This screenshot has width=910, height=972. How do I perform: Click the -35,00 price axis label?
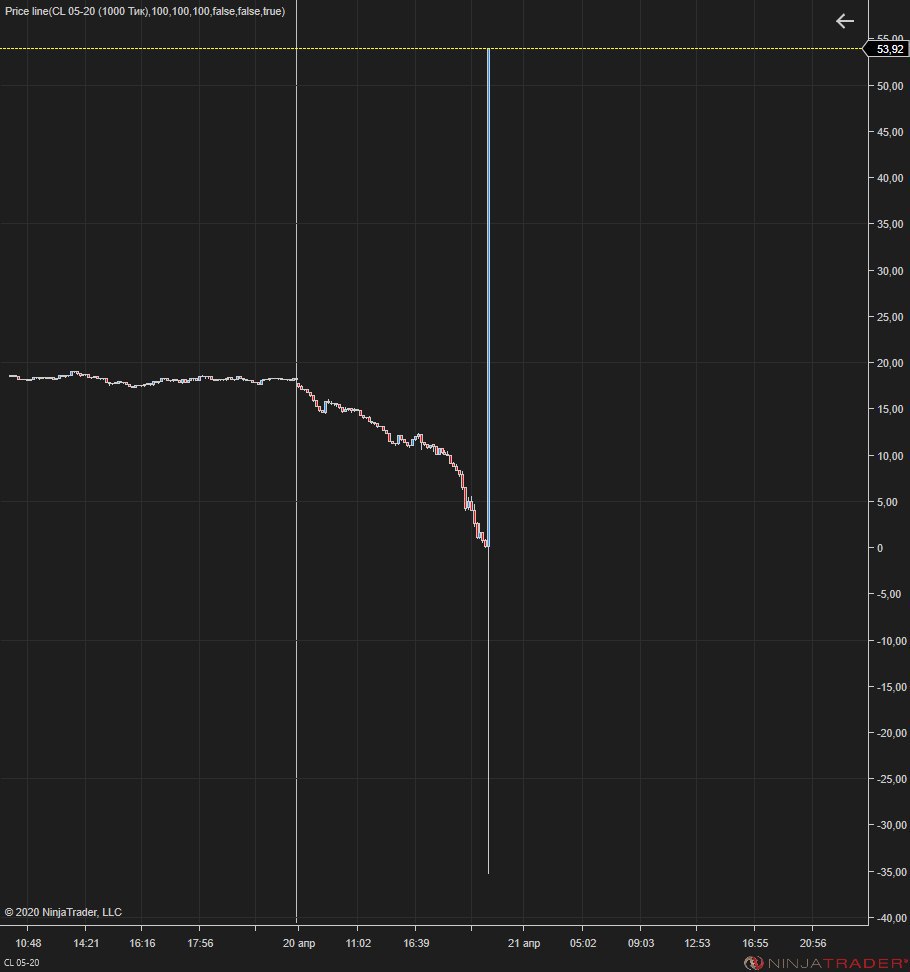pyautogui.click(x=890, y=872)
